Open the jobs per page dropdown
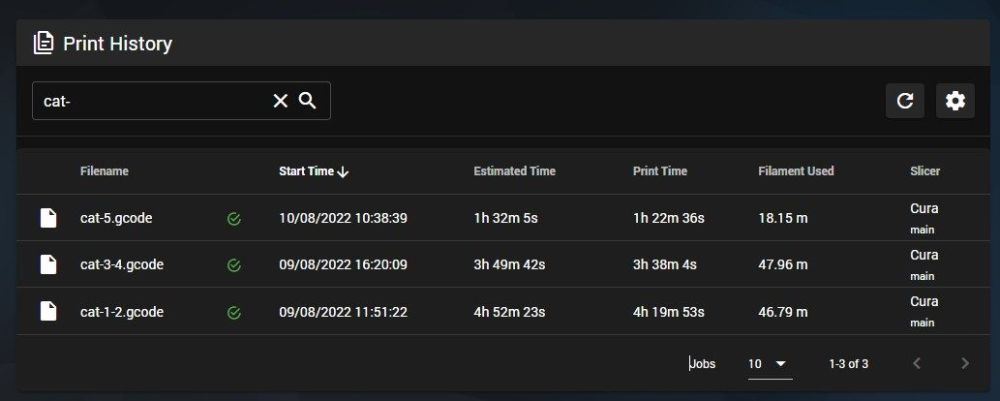This screenshot has width=1000, height=401. click(x=769, y=364)
